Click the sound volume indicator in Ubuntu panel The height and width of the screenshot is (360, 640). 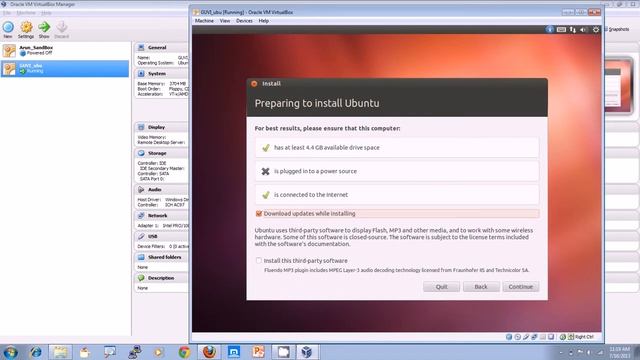[584, 29]
